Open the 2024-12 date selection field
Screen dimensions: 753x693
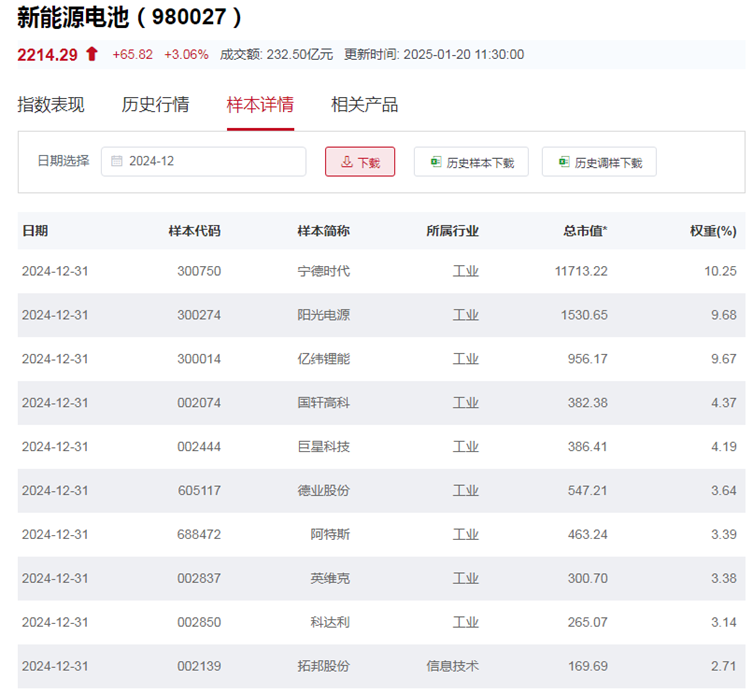(x=203, y=161)
